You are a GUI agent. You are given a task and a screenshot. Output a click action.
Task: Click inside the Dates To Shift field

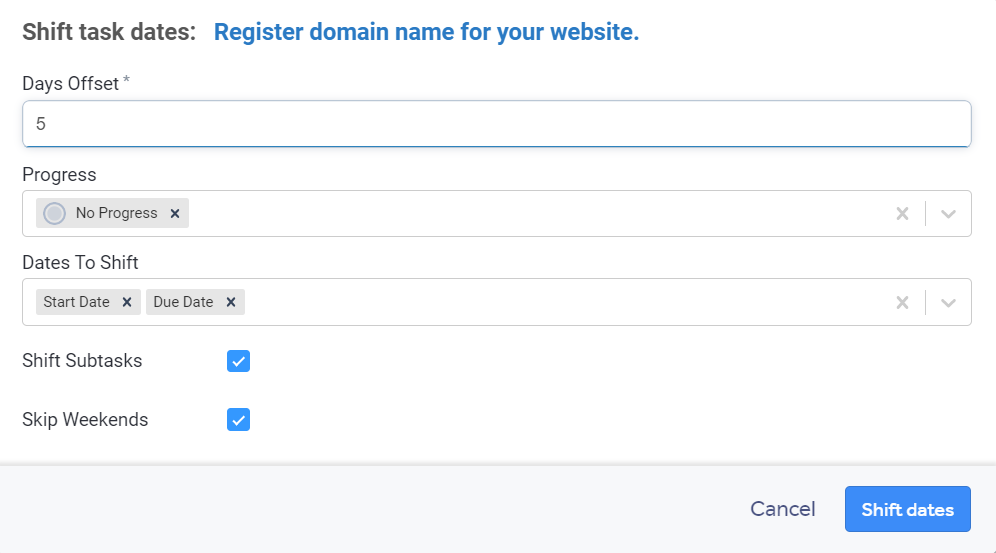(560, 302)
